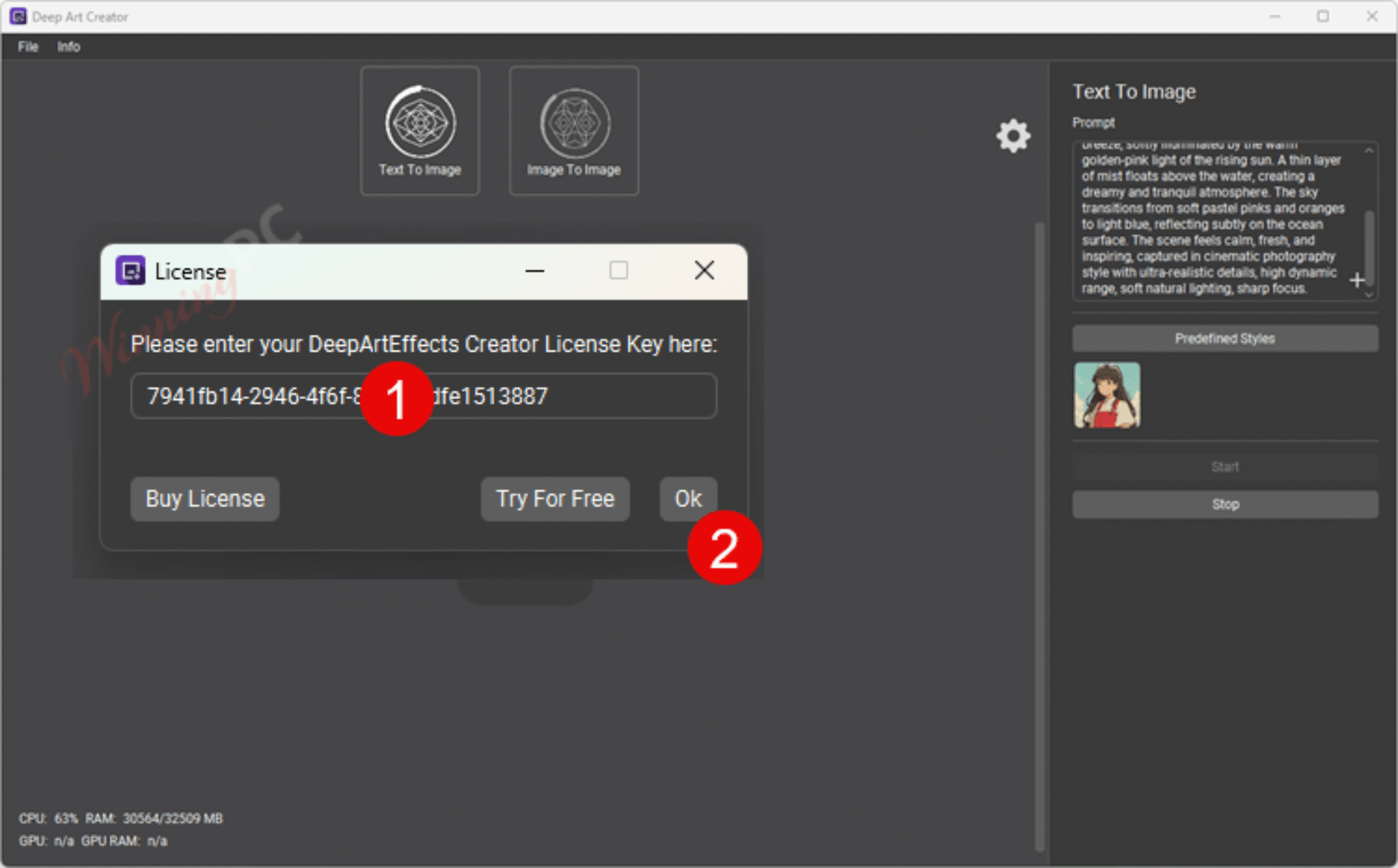Click the Deep Art Creator title bar logo
The width and height of the screenshot is (1398, 868).
(x=18, y=16)
